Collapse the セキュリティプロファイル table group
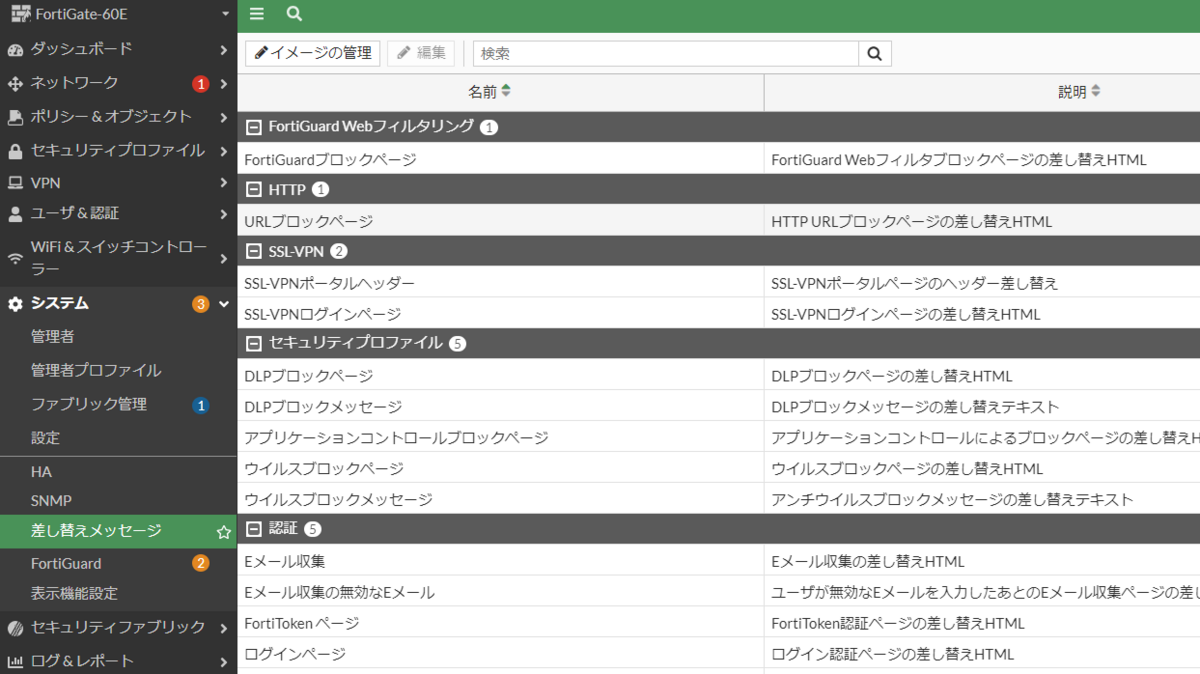The image size is (1200, 674). click(x=254, y=343)
